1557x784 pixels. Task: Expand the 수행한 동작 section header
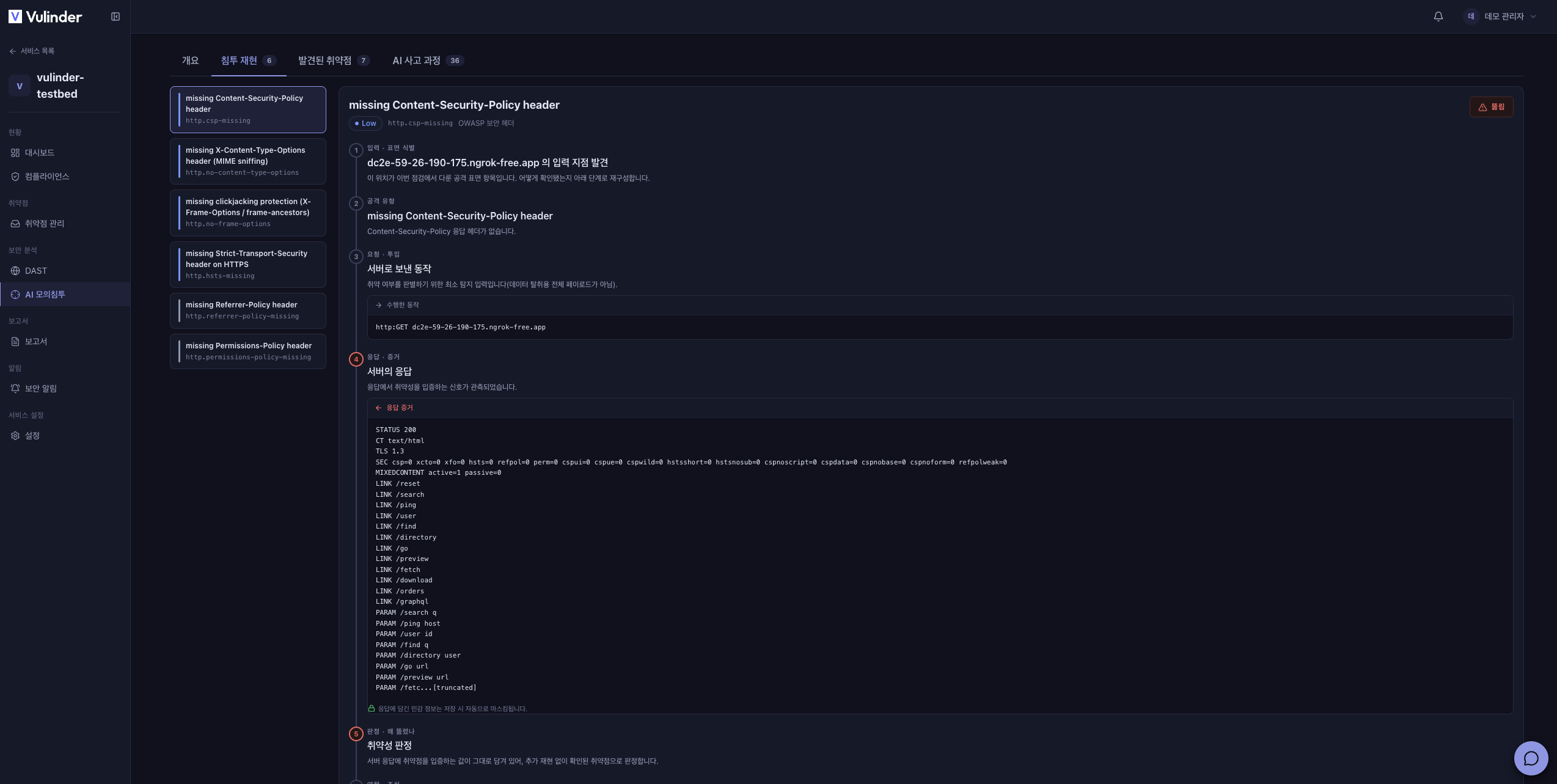[940, 305]
